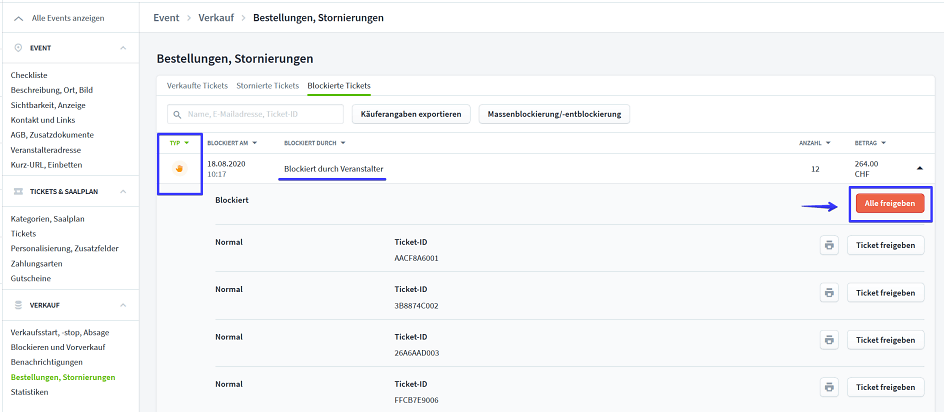Switch to Verkaufte Tickets tab
The height and width of the screenshot is (412, 944).
(197, 86)
